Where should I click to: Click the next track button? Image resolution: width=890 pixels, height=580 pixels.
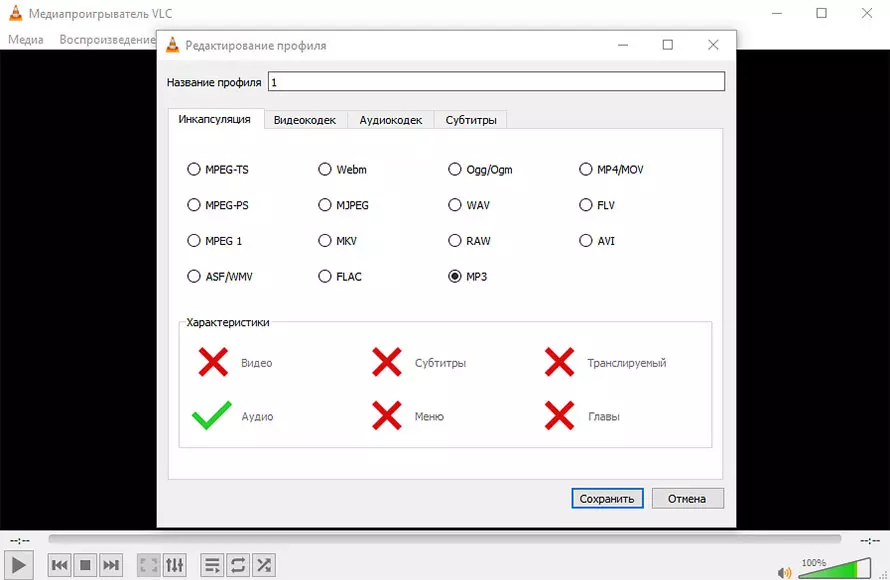coord(111,565)
